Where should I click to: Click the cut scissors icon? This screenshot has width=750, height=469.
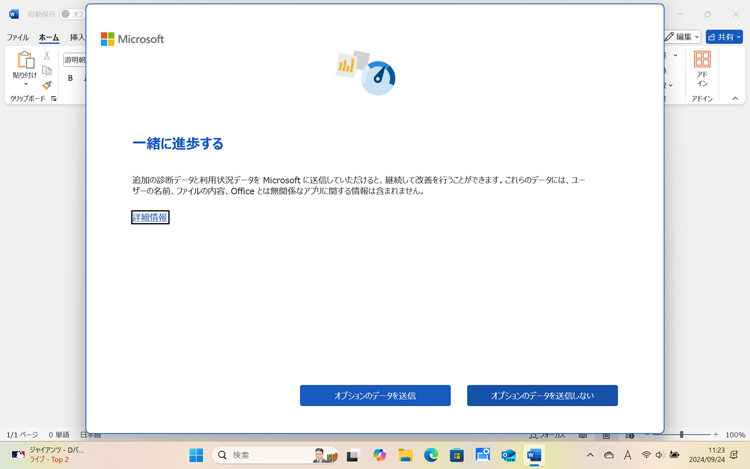[x=46, y=56]
